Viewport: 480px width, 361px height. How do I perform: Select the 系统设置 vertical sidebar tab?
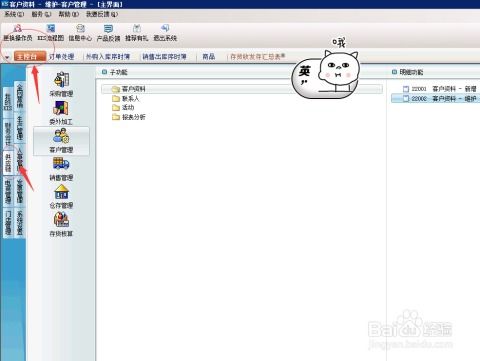pos(20,223)
